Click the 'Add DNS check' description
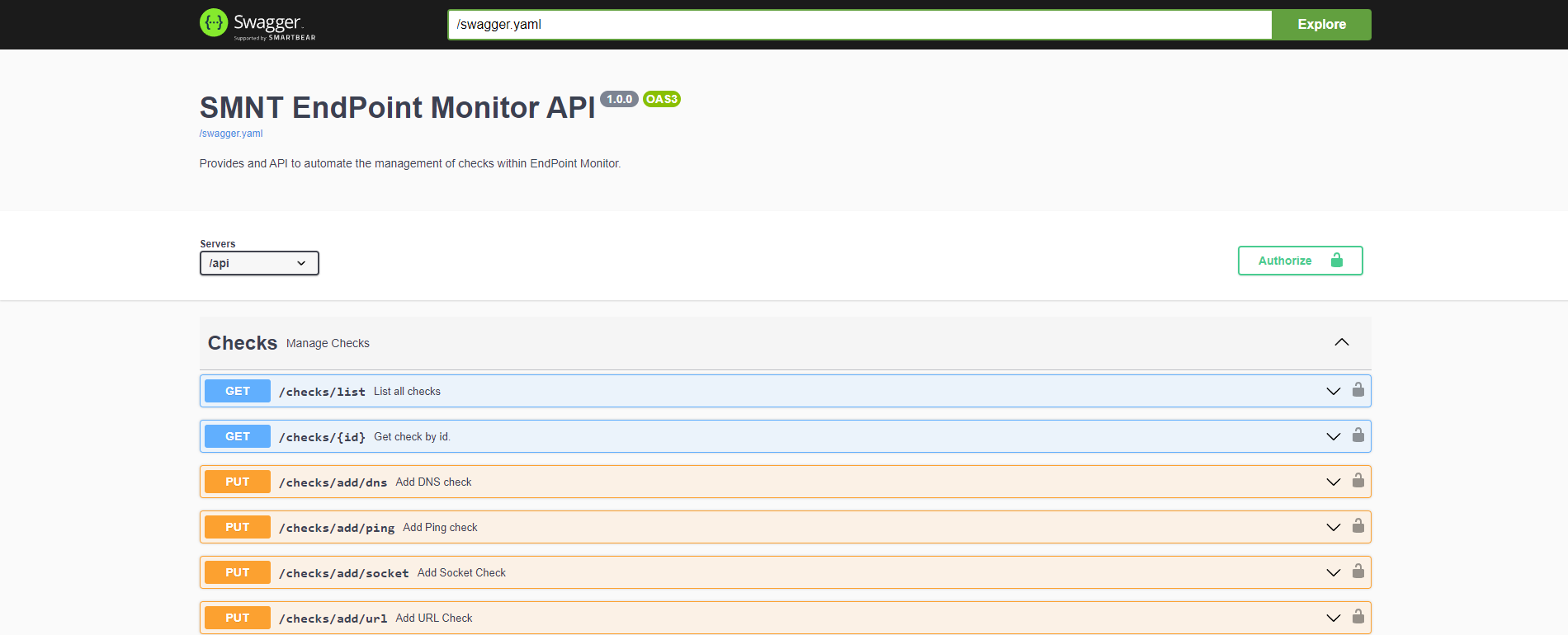The height and width of the screenshot is (635, 1568). click(x=433, y=482)
